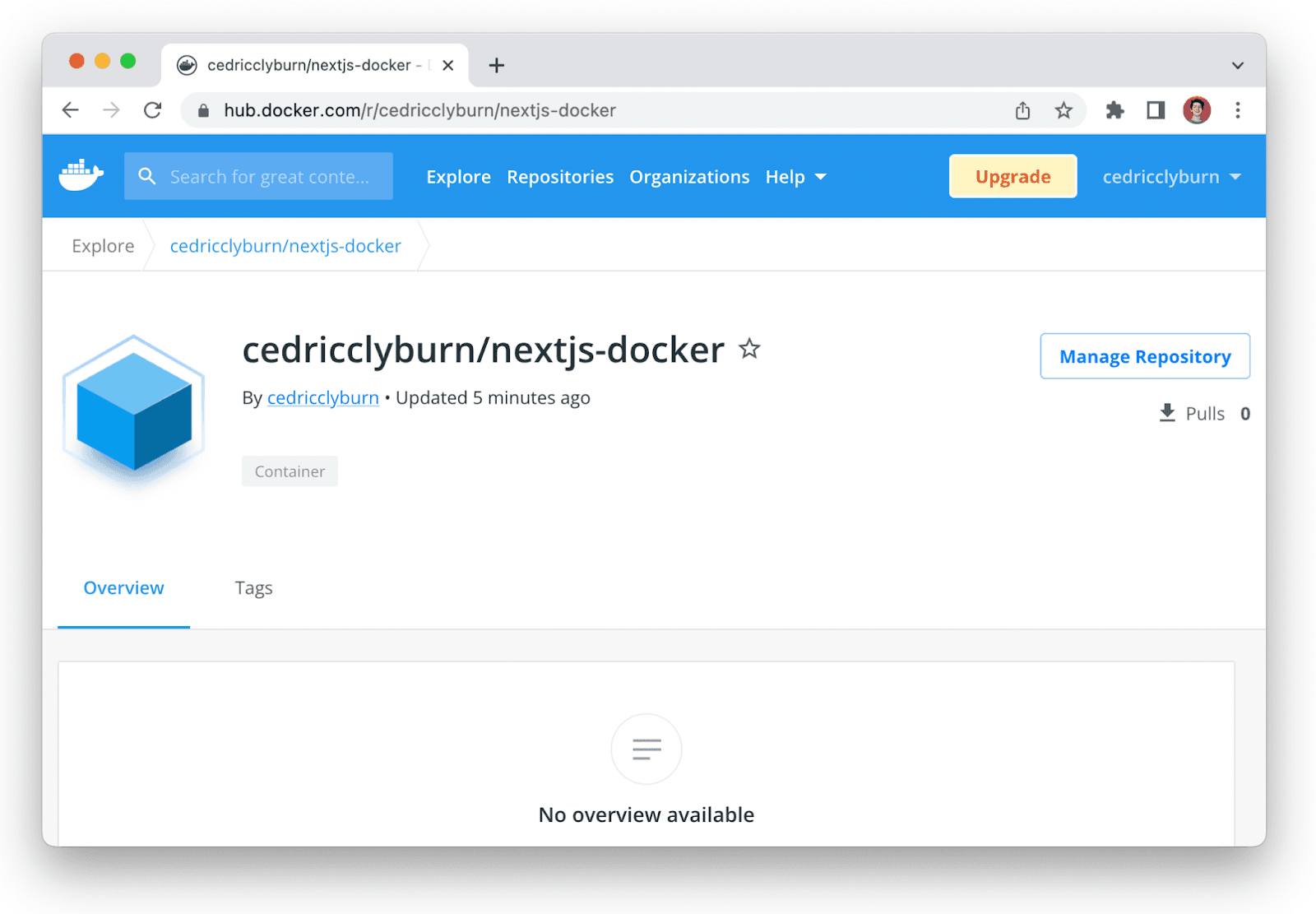Click the Docker whale logo
Image resolution: width=1316 pixels, height=914 pixels.
81,175
